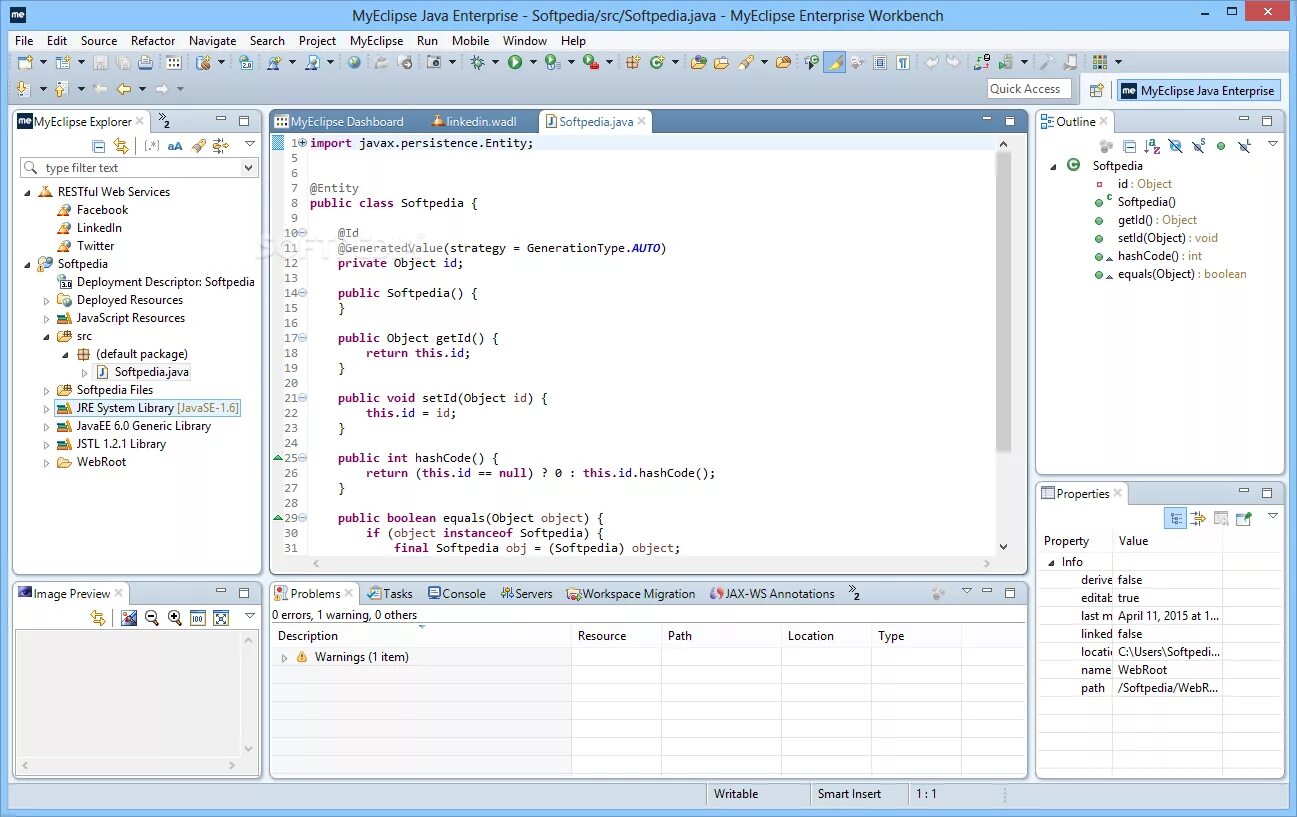Click the Properties pin to selection icon
This screenshot has width=1297, height=817.
(x=1243, y=518)
